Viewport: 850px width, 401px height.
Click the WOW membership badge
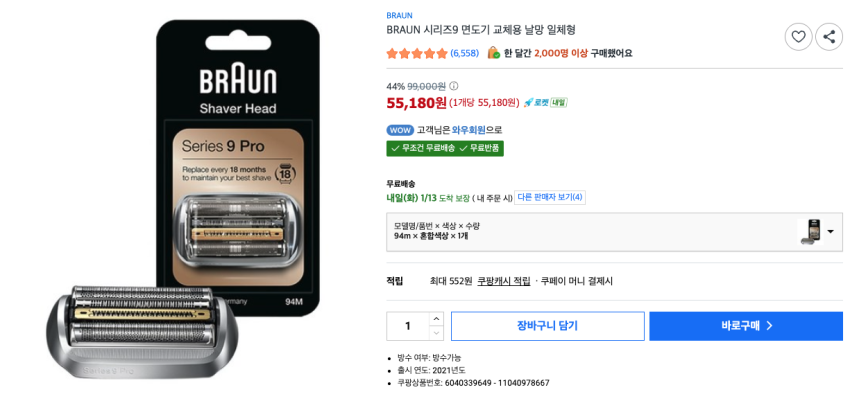(400, 130)
